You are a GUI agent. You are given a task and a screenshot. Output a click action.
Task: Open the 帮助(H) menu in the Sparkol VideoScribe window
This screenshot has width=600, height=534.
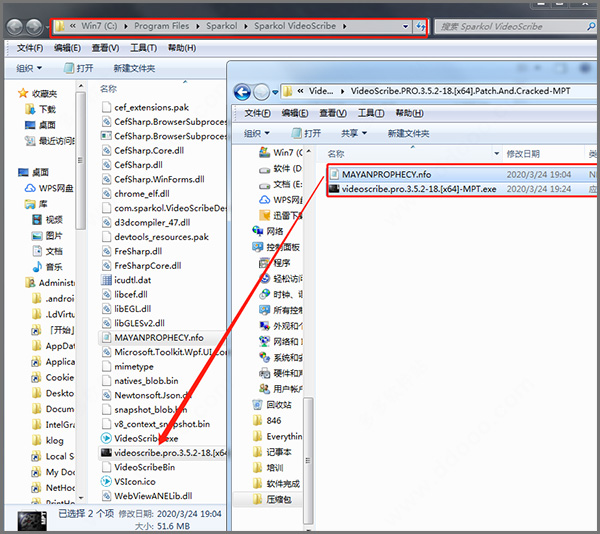[x=182, y=48]
